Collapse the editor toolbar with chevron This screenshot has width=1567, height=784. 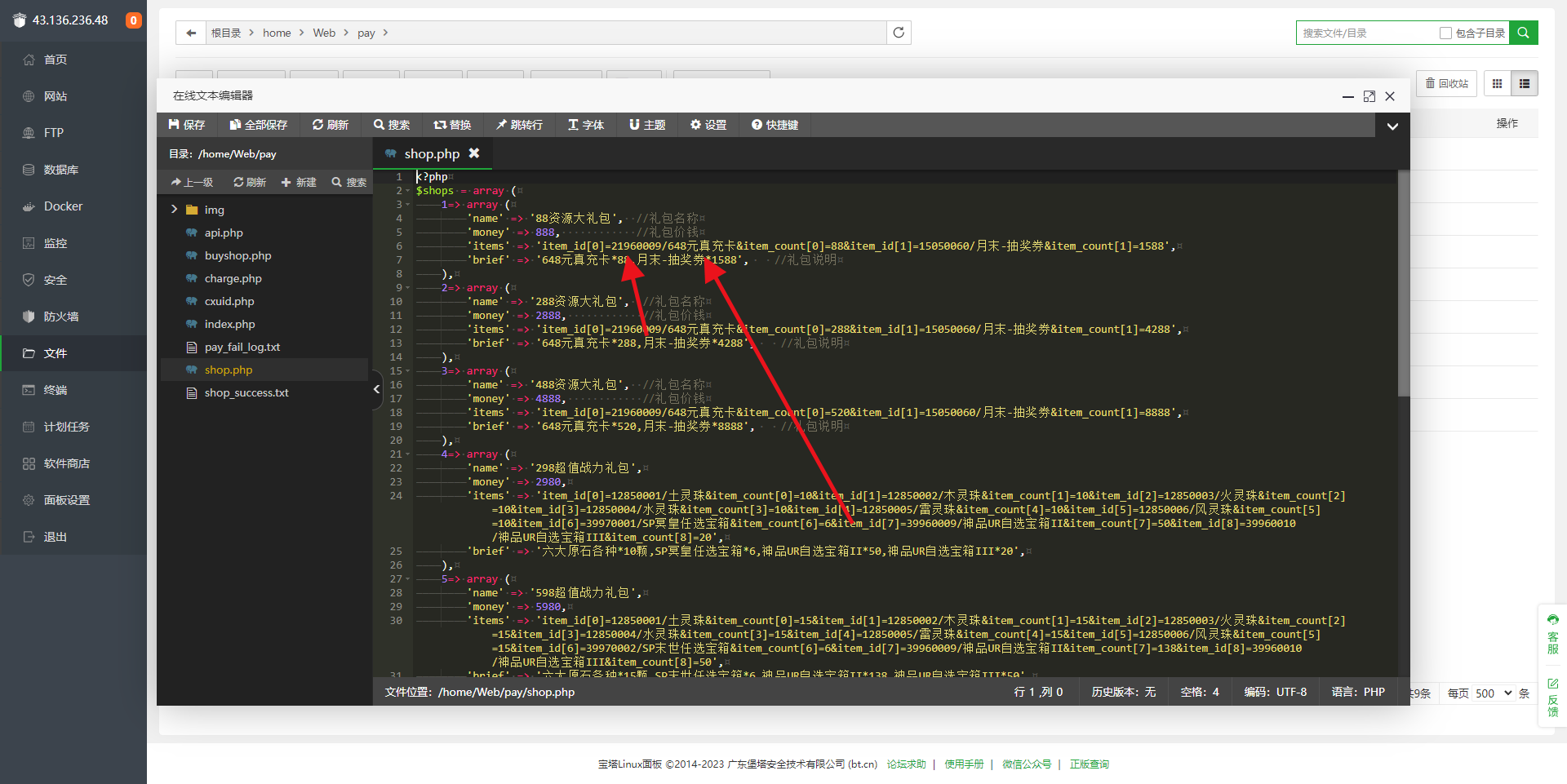click(1392, 126)
